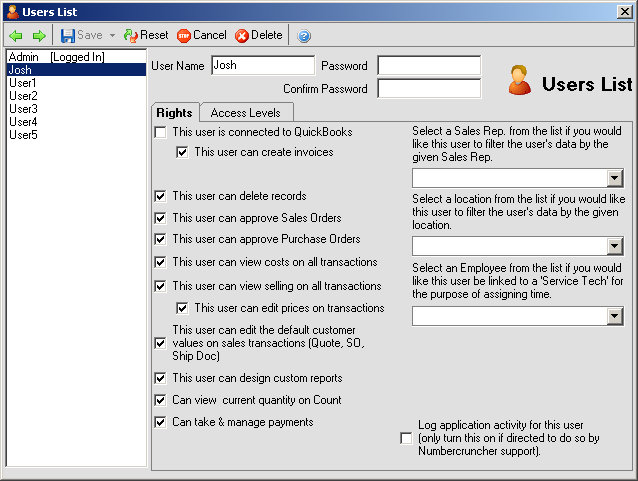This screenshot has width=638, height=481.
Task: Switch to the Access Levels tab
Action: 246,113
